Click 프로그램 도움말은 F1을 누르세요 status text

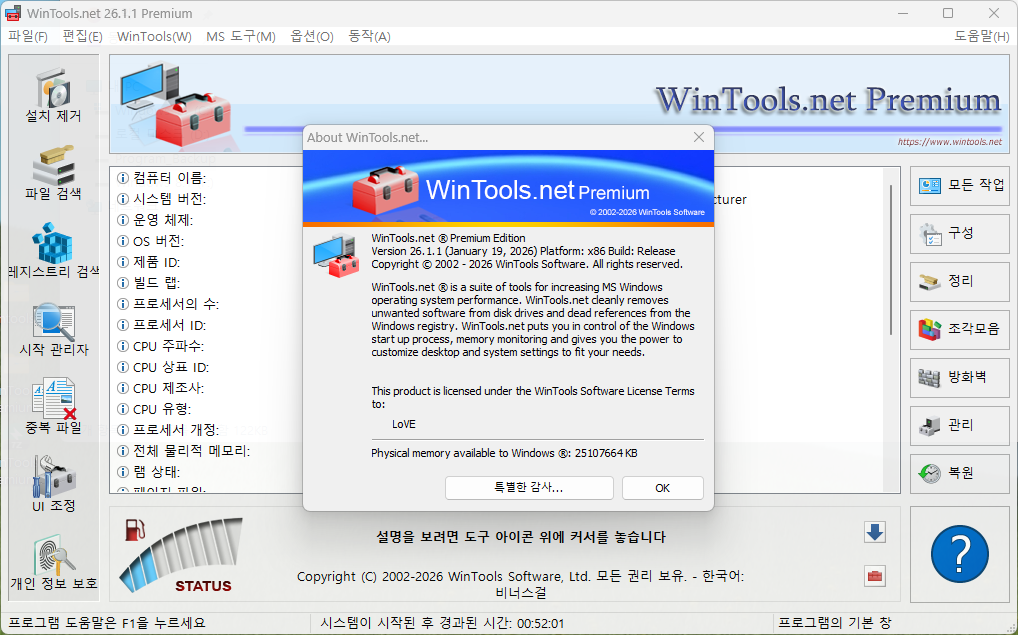(x=106, y=623)
